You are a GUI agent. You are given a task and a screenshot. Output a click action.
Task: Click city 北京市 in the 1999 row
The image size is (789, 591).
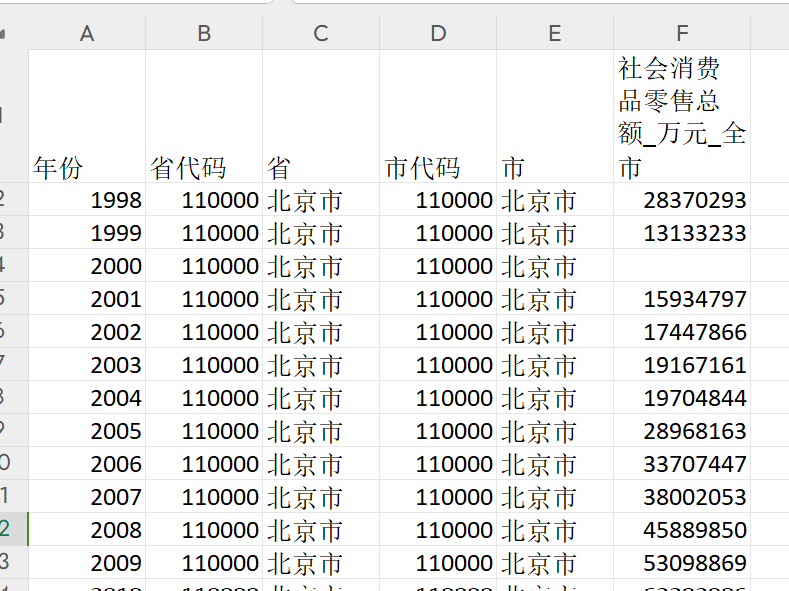coord(555,232)
